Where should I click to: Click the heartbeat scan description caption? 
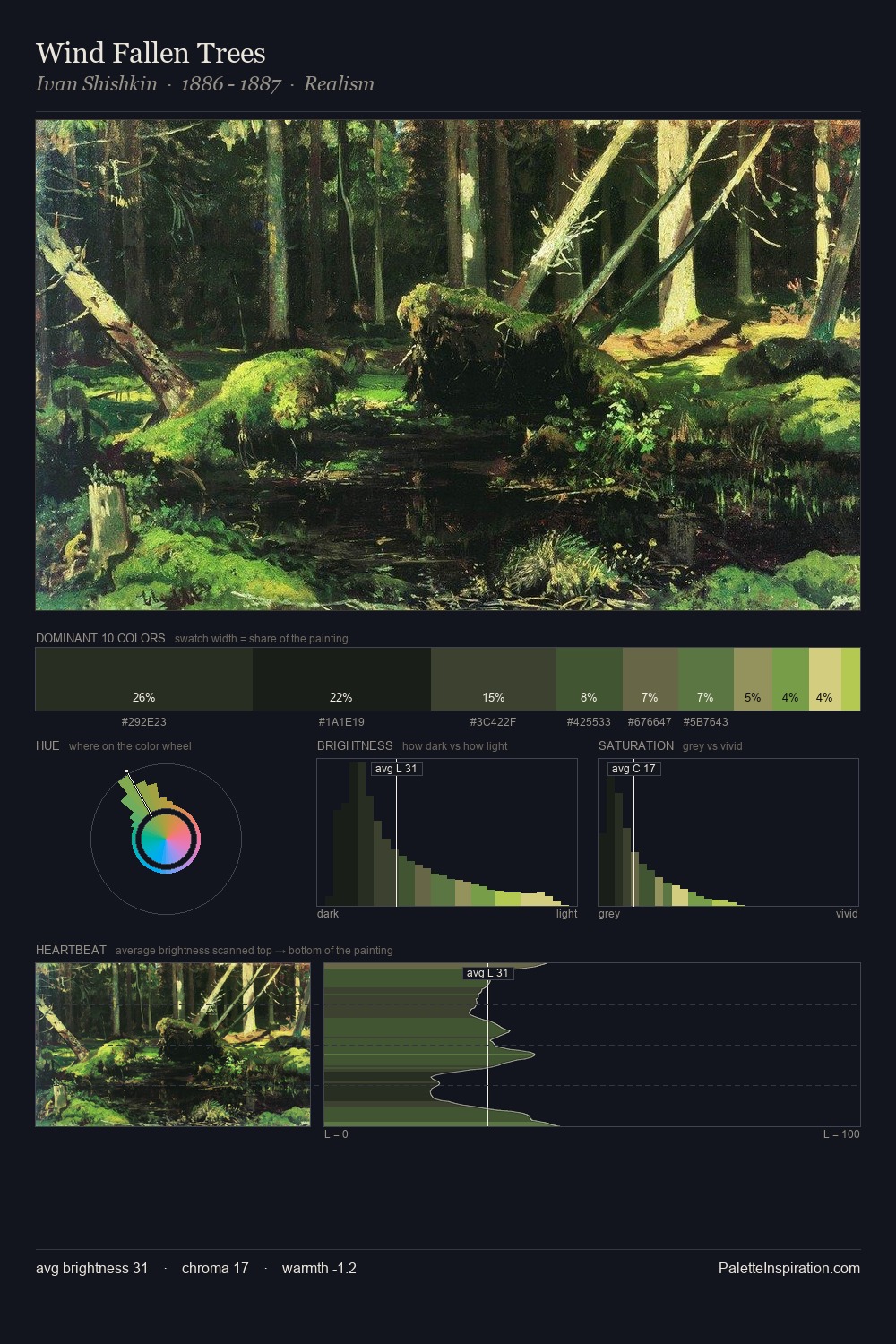click(254, 951)
